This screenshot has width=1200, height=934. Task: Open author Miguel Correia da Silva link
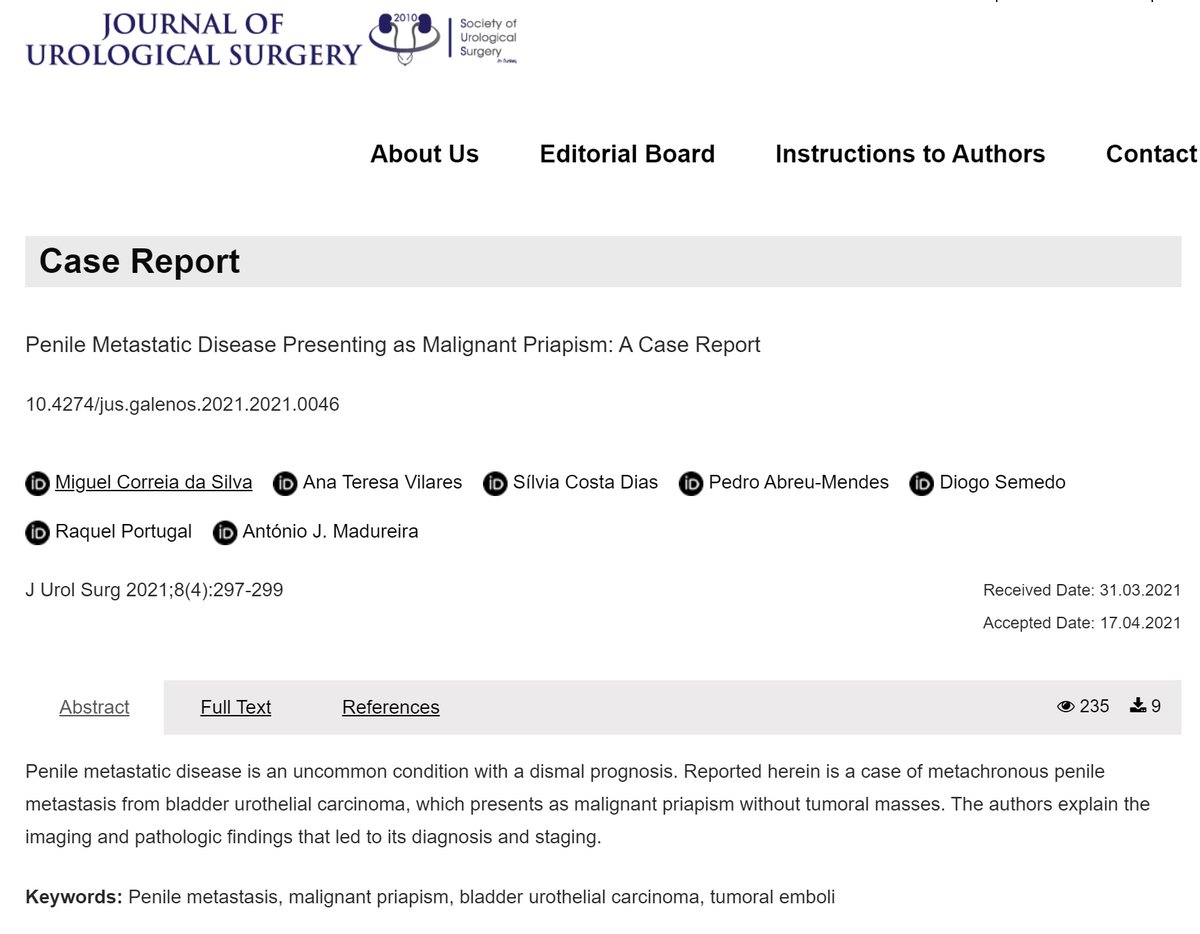[154, 483]
